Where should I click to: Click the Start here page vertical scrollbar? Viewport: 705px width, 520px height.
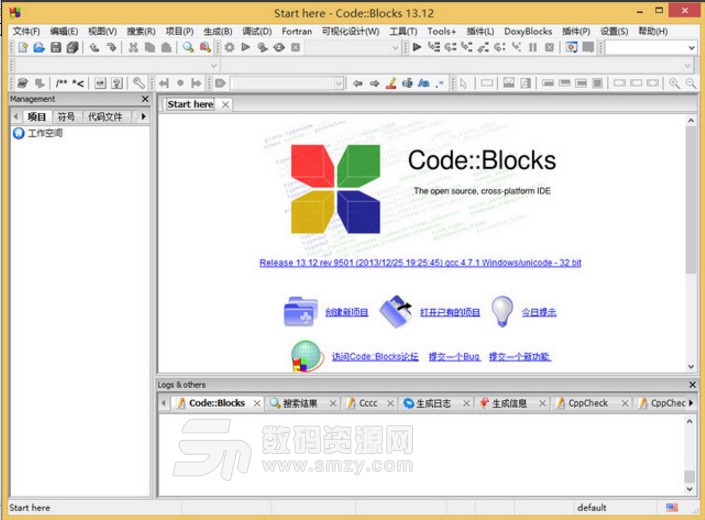pos(691,243)
